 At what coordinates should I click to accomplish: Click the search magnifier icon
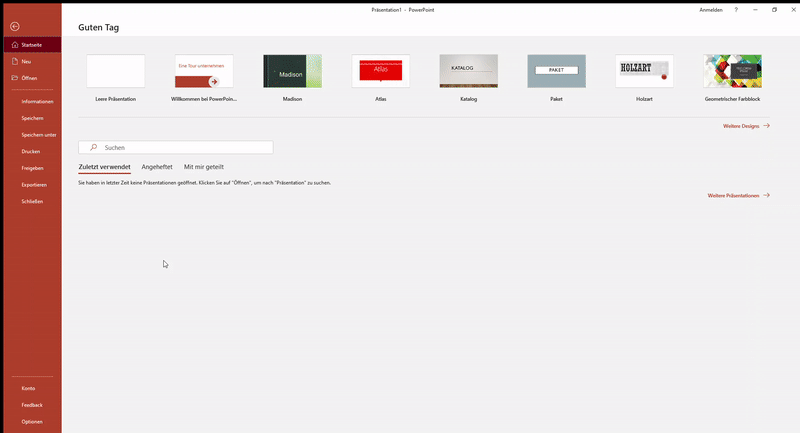93,147
